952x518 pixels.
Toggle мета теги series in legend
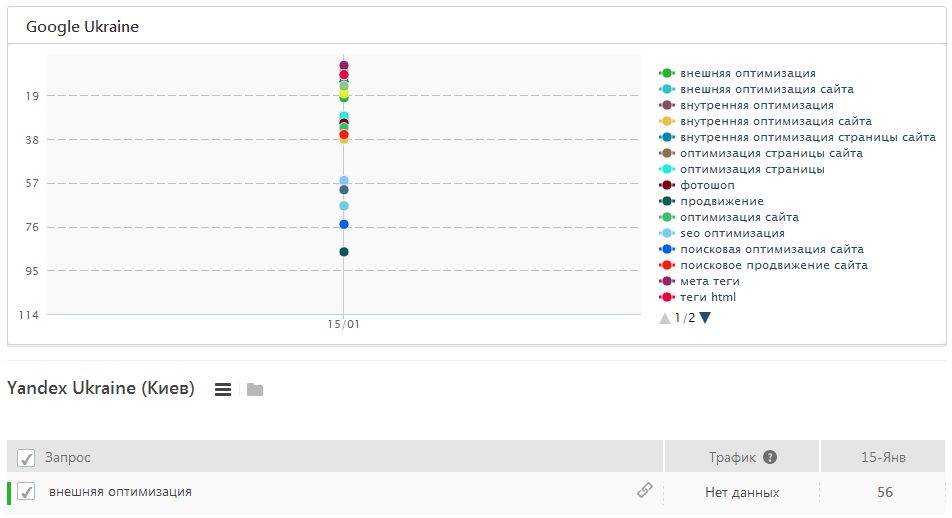click(x=709, y=281)
